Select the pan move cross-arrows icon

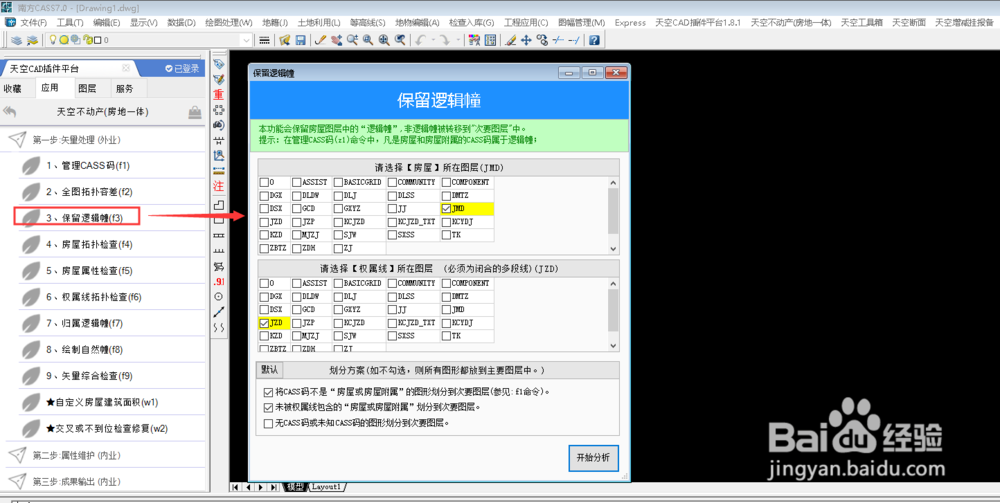coord(526,40)
